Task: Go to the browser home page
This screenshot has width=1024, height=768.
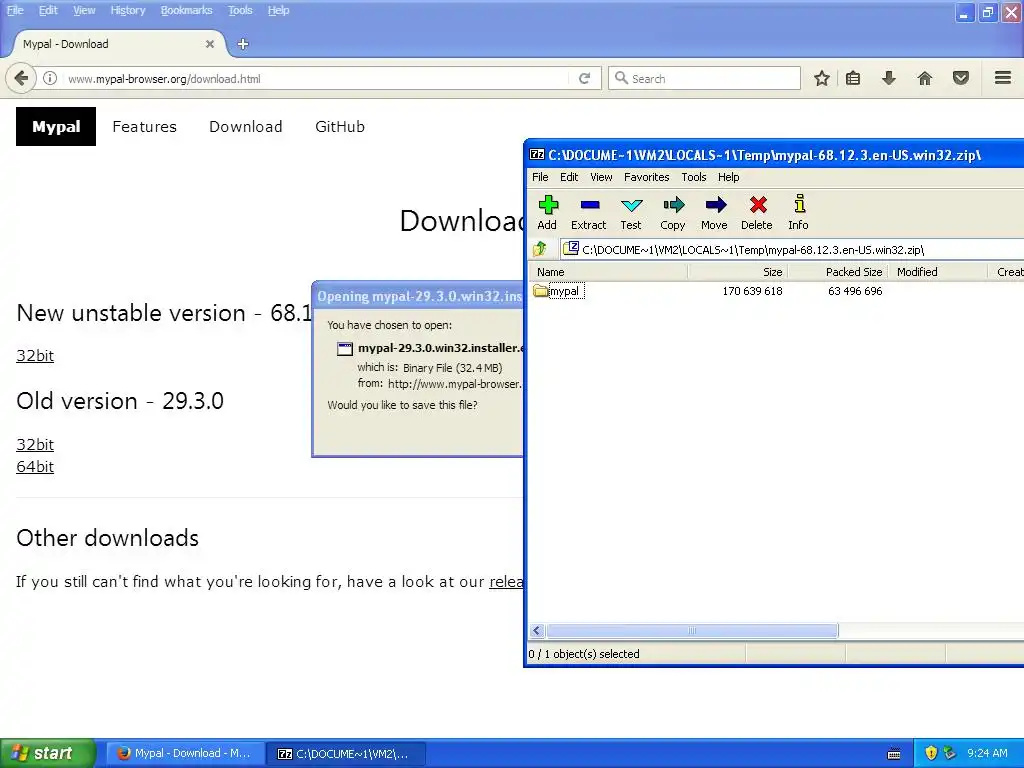Action: 925,78
